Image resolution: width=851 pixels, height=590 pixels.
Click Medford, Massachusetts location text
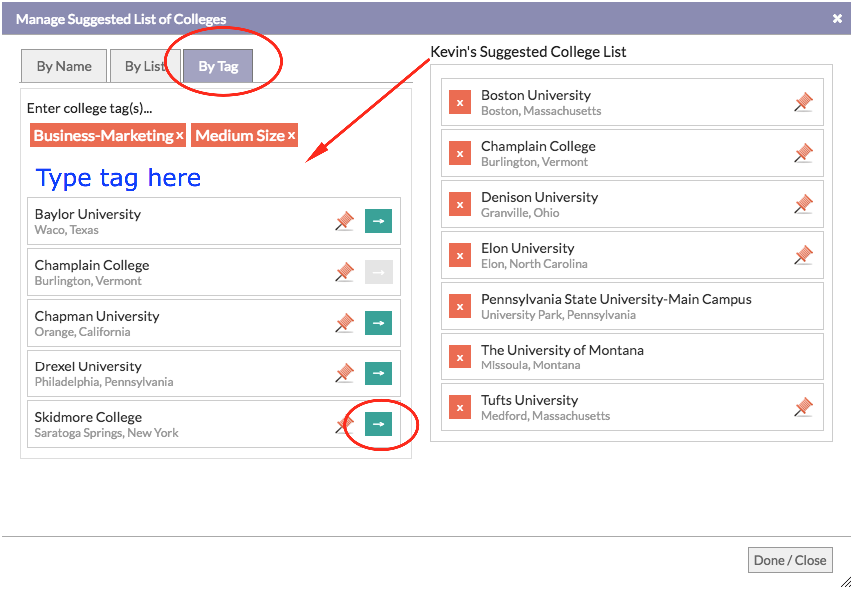tap(545, 416)
